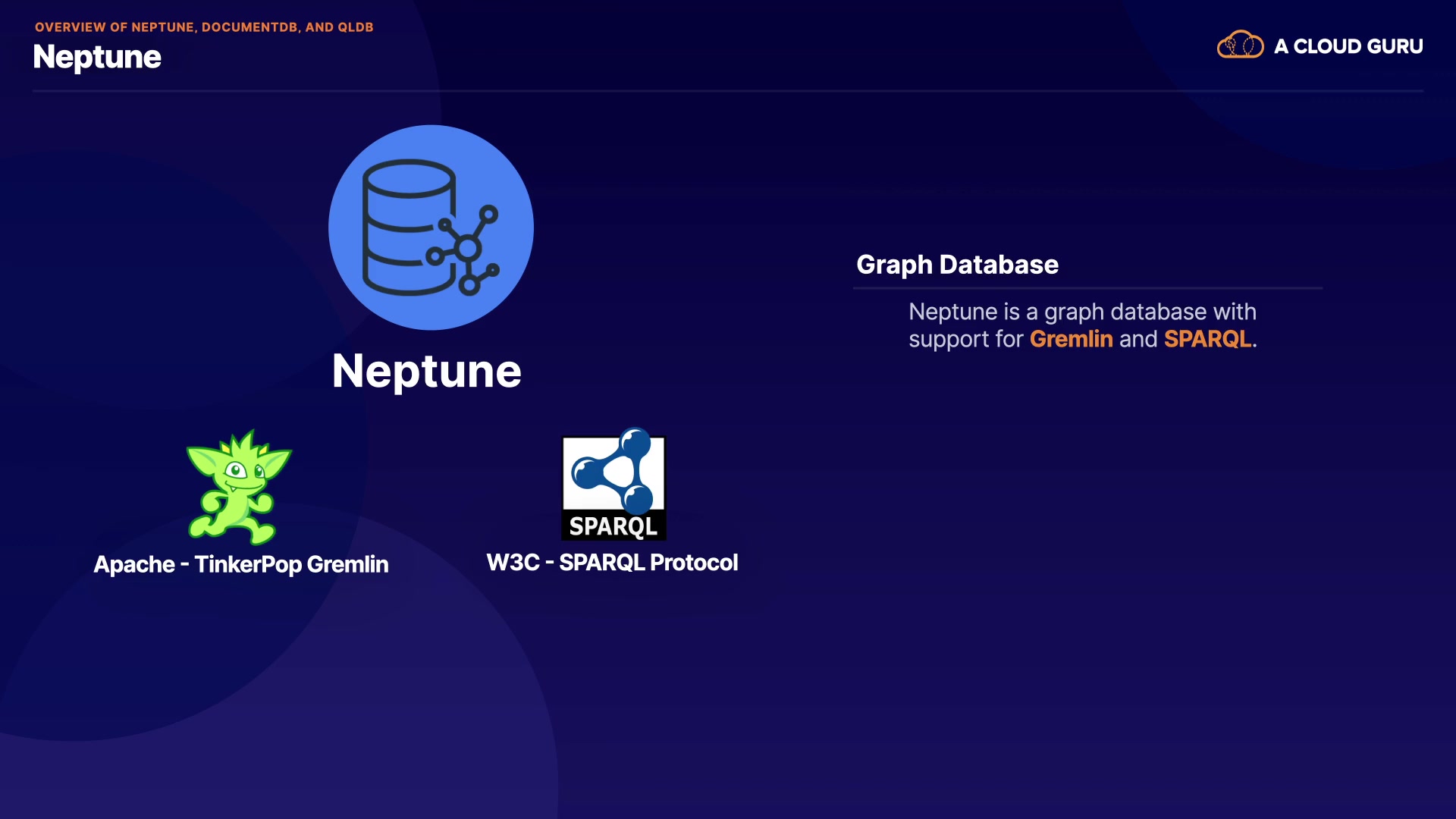Click the 'W3C - SPARQL Protocol' caption
1456x819 pixels.
[612, 563]
